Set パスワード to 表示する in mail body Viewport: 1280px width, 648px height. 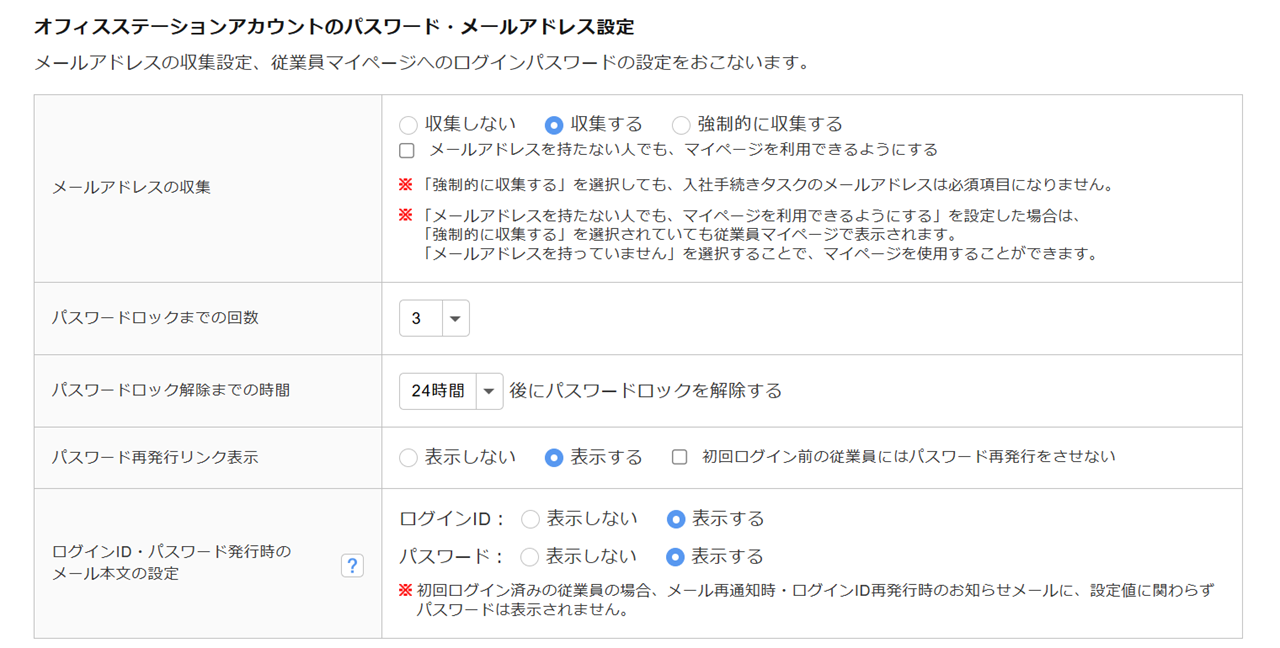pos(676,557)
